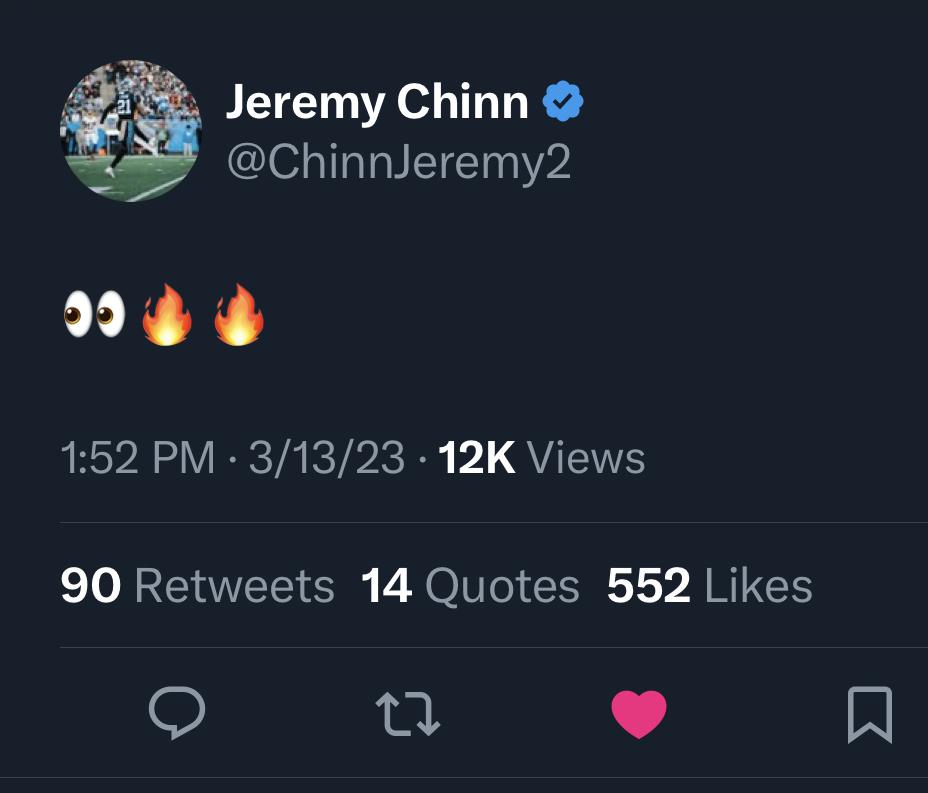Open the Jeremy Chinn display name
928x793 pixels.
[x=377, y=102]
